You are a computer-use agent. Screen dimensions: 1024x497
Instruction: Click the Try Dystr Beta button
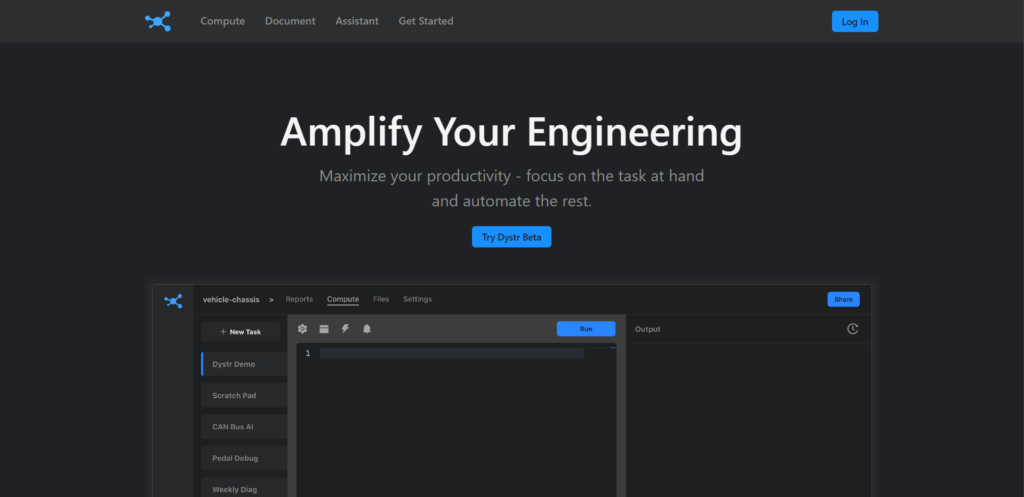tap(511, 237)
